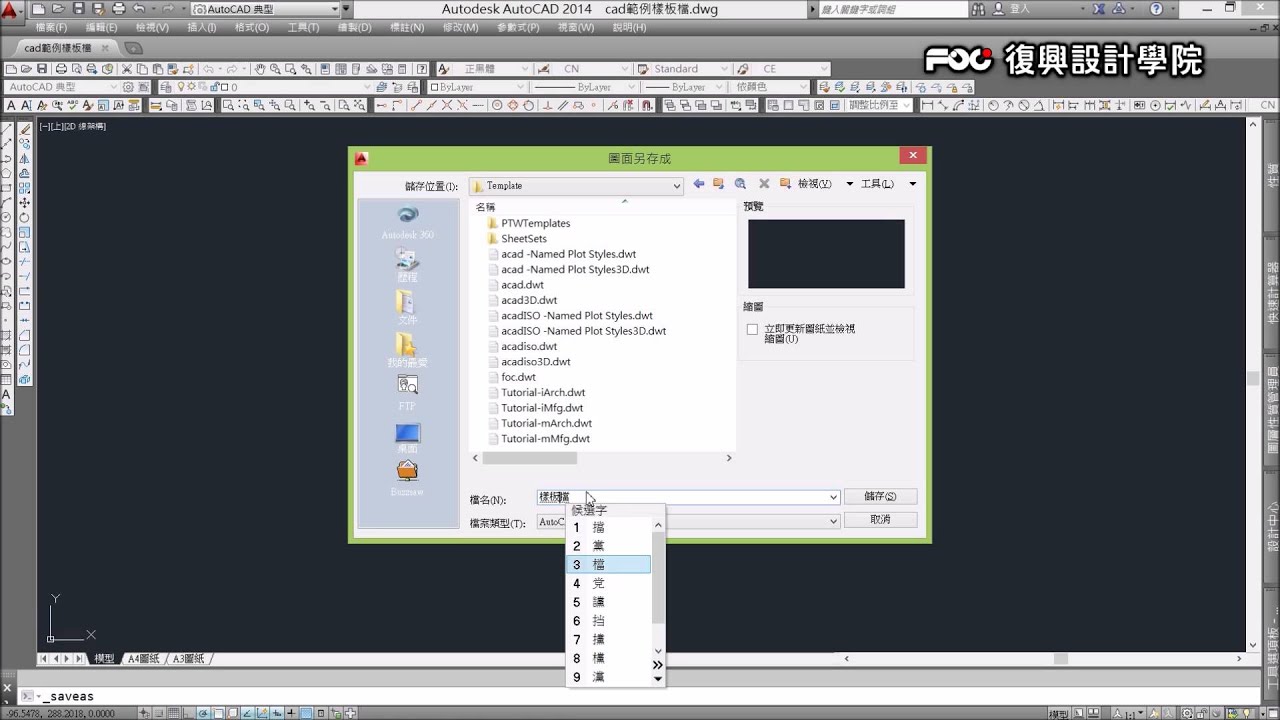Click the 取消 cancel button
Image resolution: width=1280 pixels, height=720 pixels.
click(x=880, y=520)
